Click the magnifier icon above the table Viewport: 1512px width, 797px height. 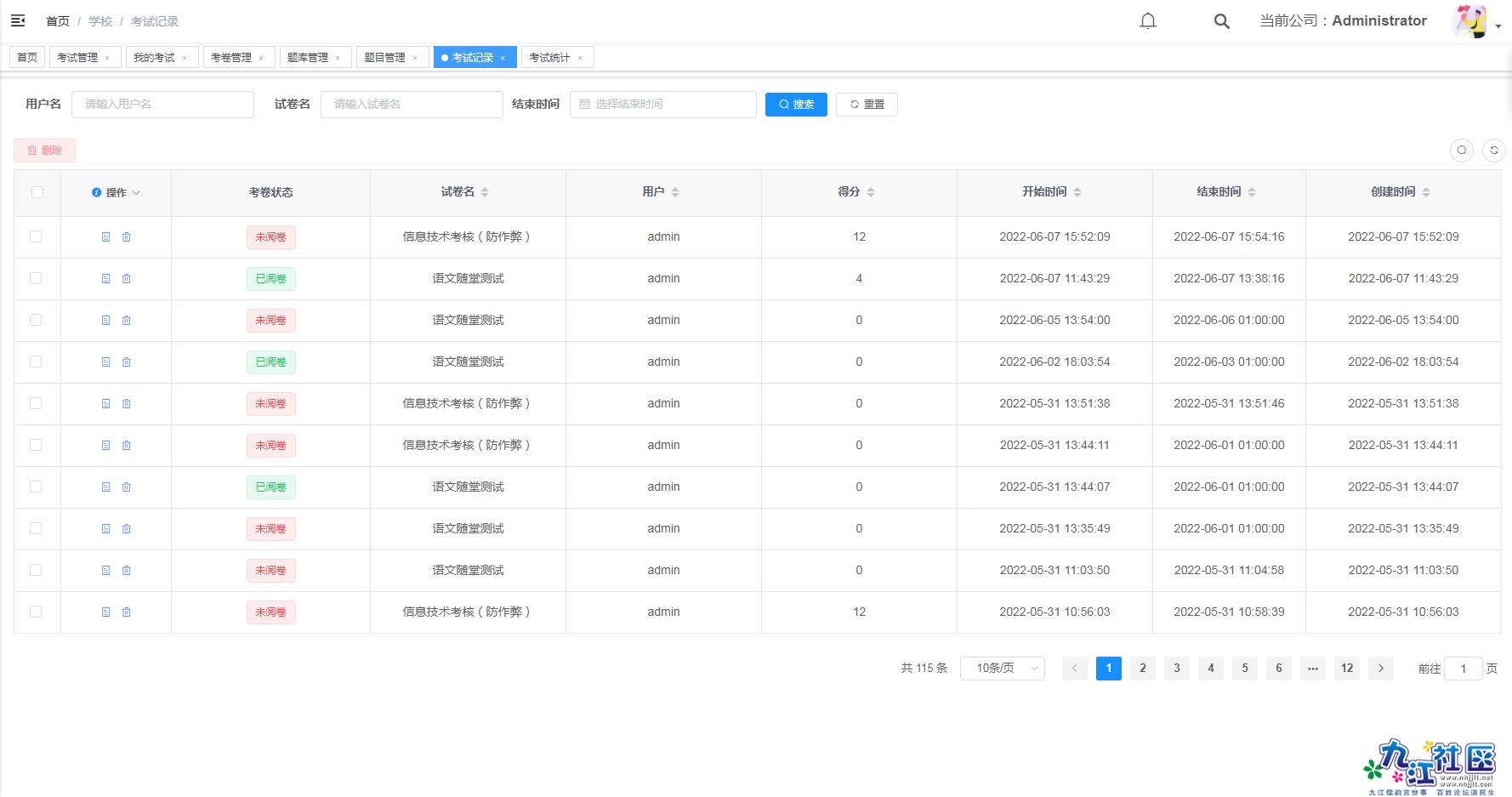coord(1462,150)
